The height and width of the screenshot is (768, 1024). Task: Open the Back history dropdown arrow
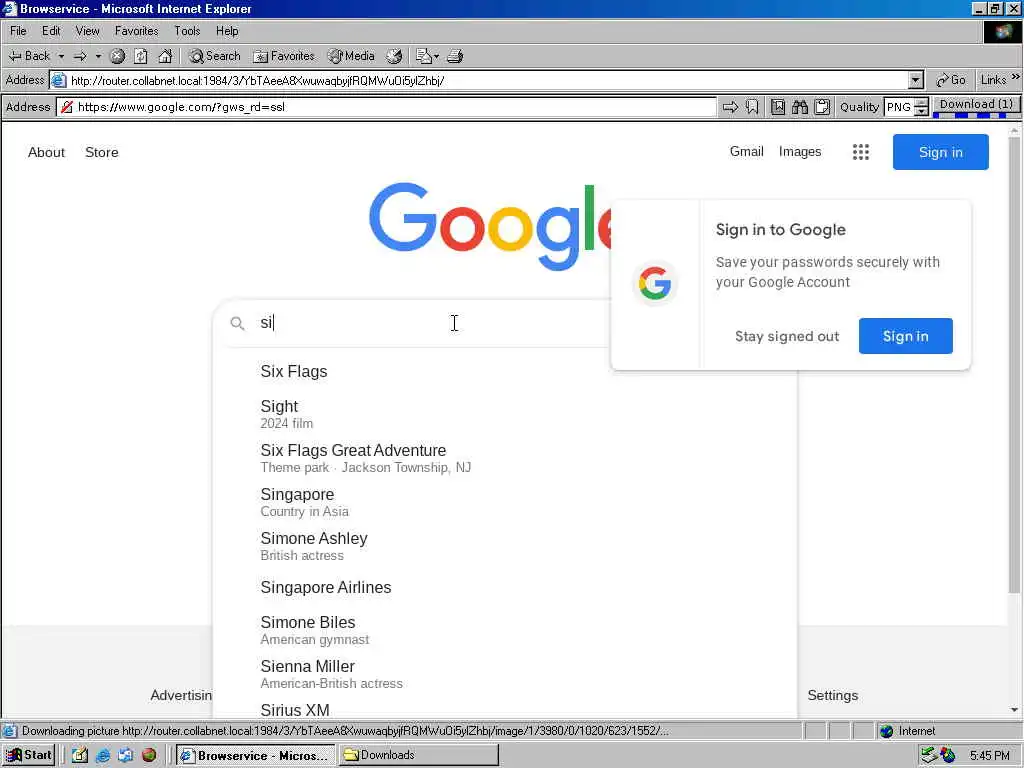[x=61, y=56]
